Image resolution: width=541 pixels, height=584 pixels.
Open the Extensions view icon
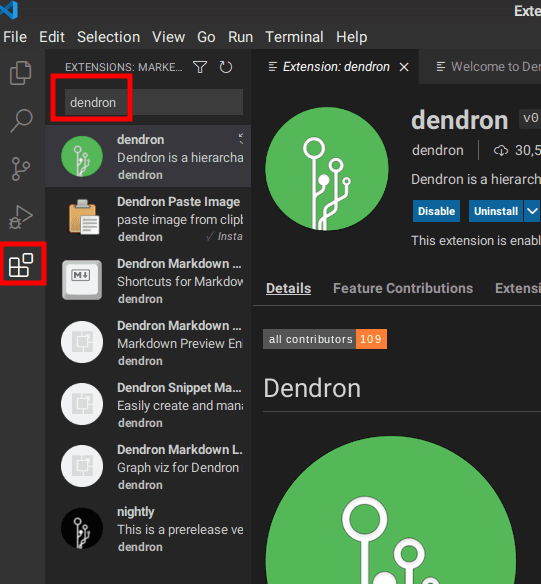[x=21, y=265]
